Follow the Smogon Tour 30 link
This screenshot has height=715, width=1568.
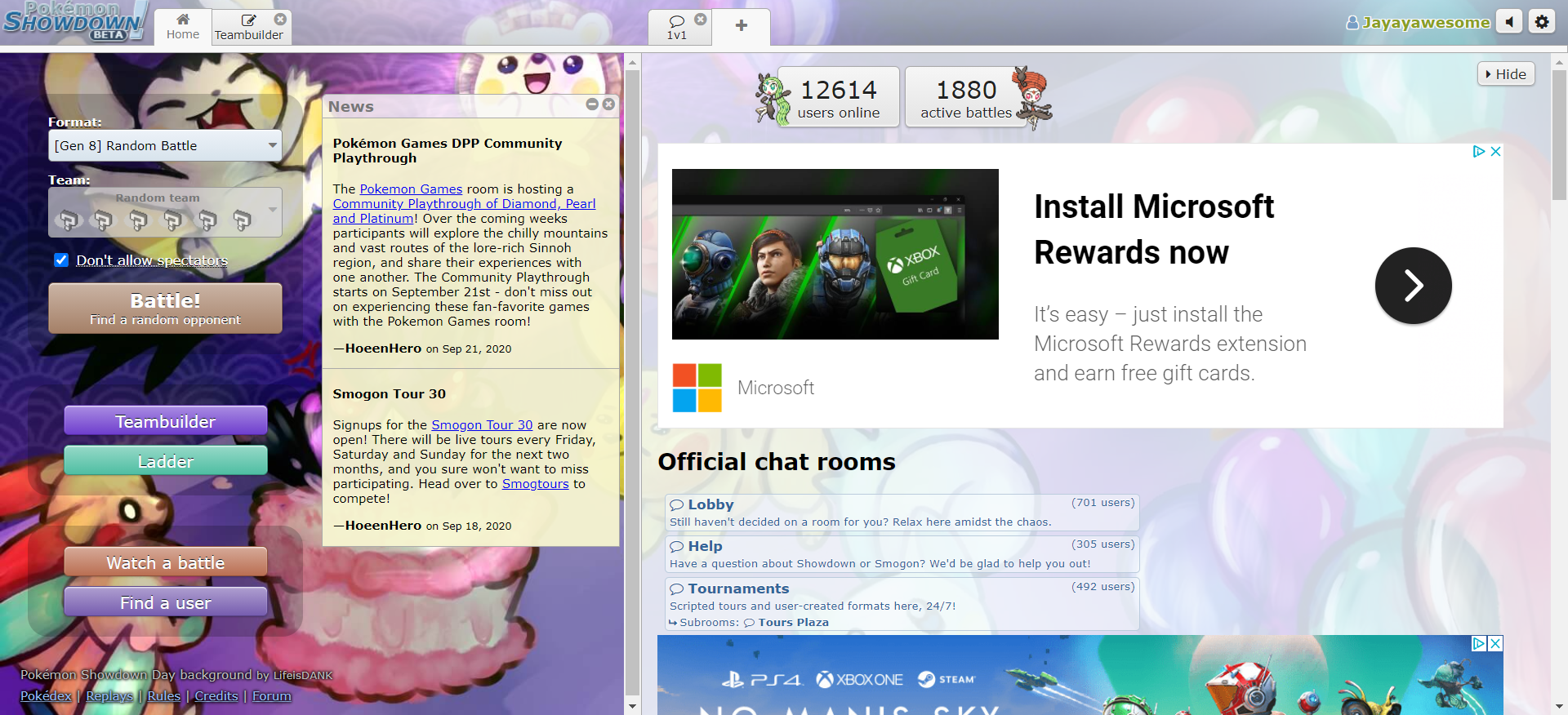pyautogui.click(x=482, y=424)
